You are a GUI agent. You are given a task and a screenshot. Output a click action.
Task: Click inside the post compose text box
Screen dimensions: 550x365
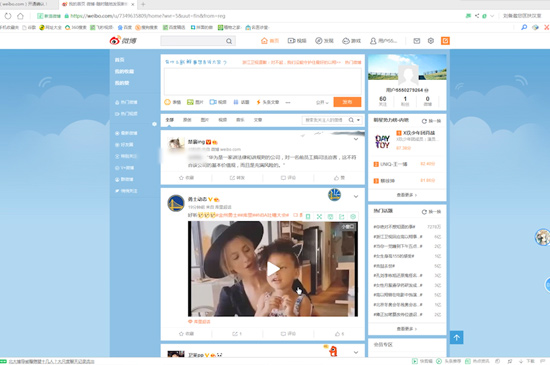tap(263, 81)
